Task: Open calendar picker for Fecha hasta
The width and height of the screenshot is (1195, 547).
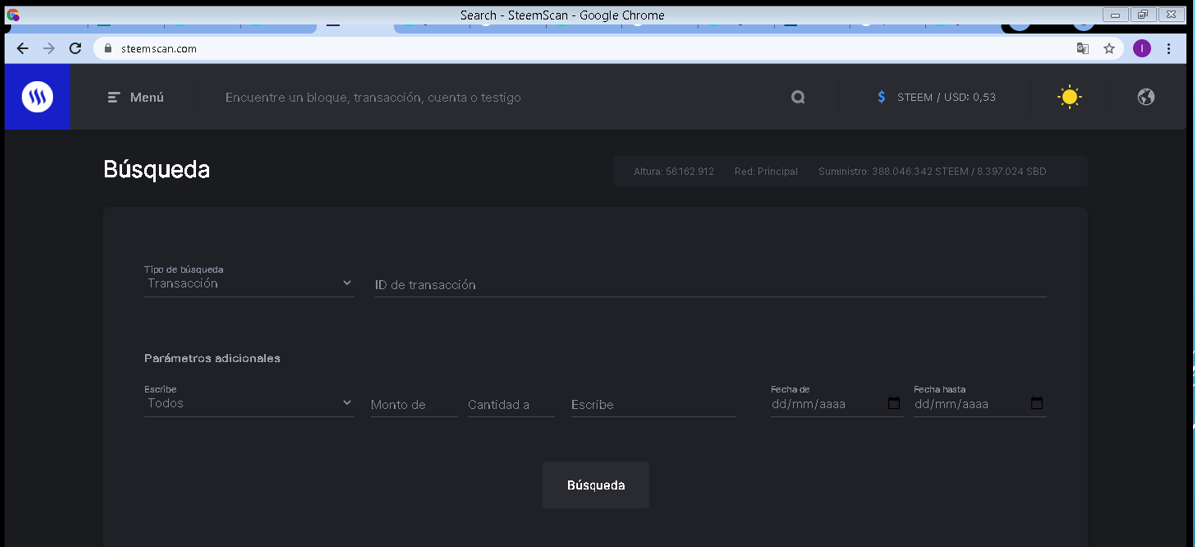Action: point(1036,404)
